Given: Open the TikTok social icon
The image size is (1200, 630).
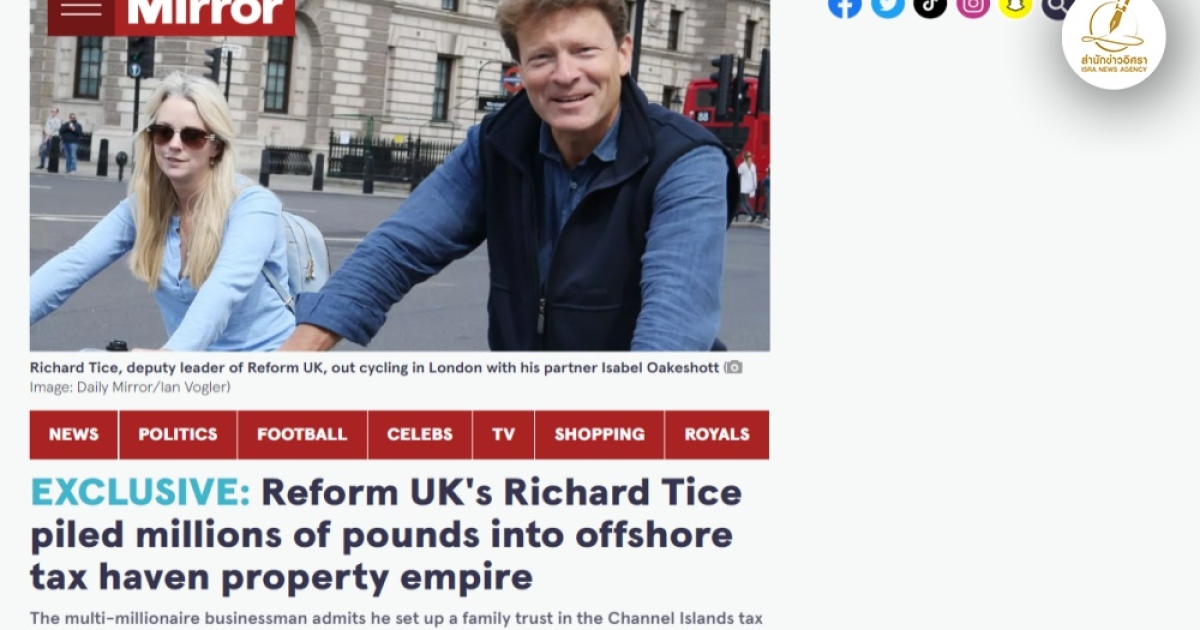Looking at the screenshot, I should (930, 5).
